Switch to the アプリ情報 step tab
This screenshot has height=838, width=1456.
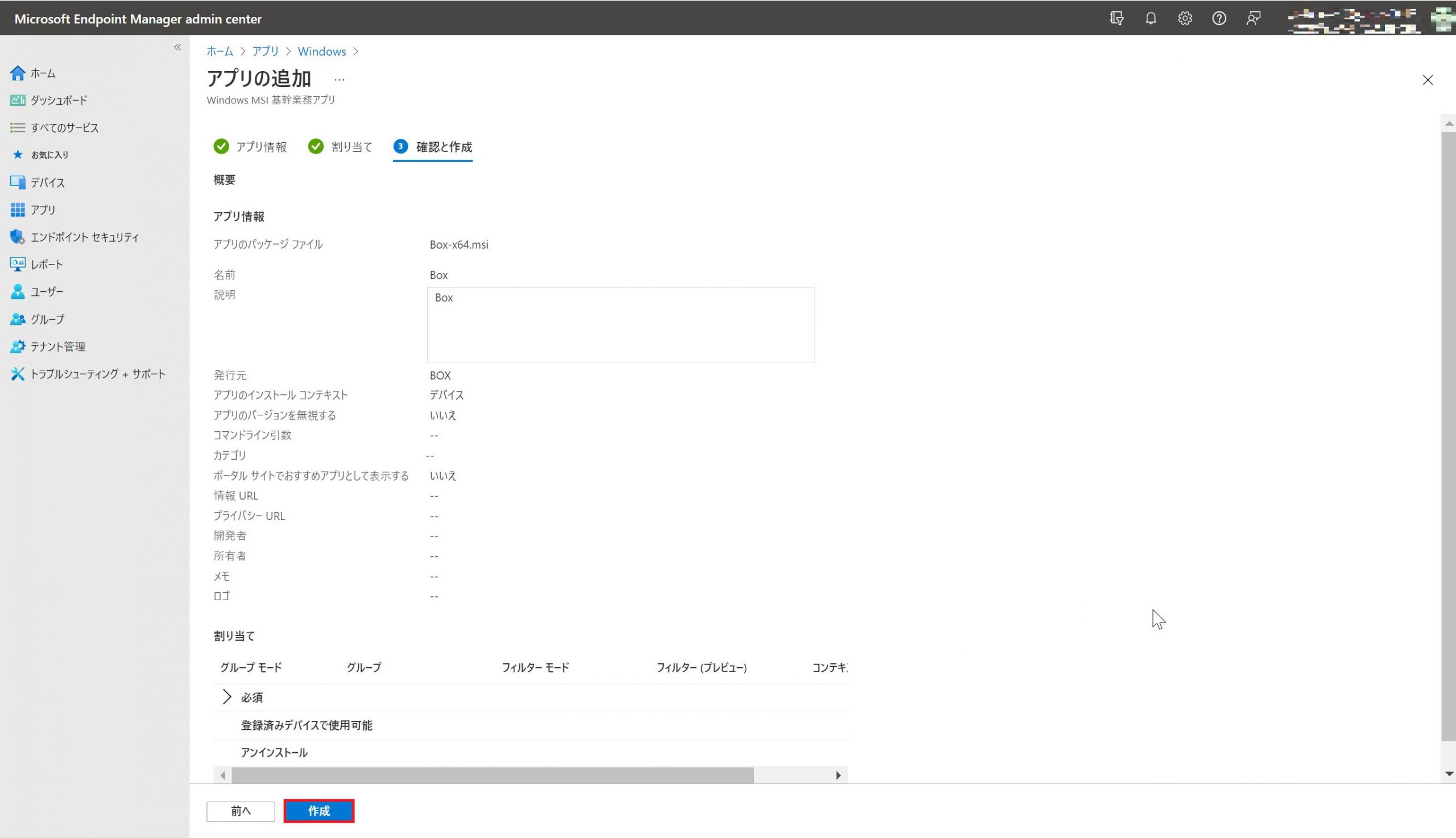(x=260, y=147)
